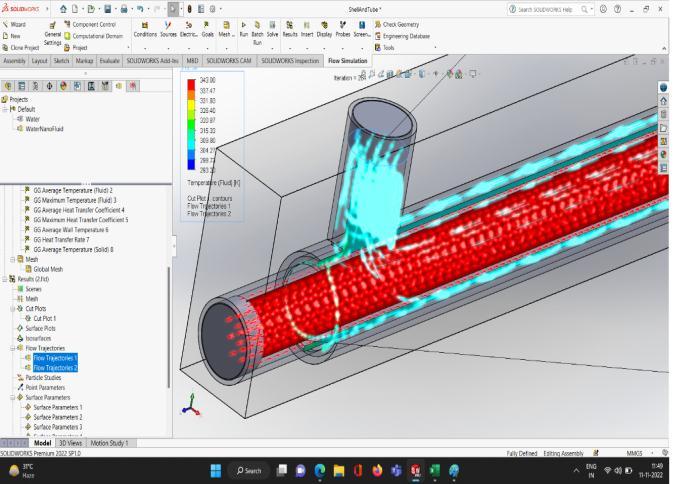Open the Goals tool
Image resolution: width=697 pixels, height=484 pixels.
(207, 29)
